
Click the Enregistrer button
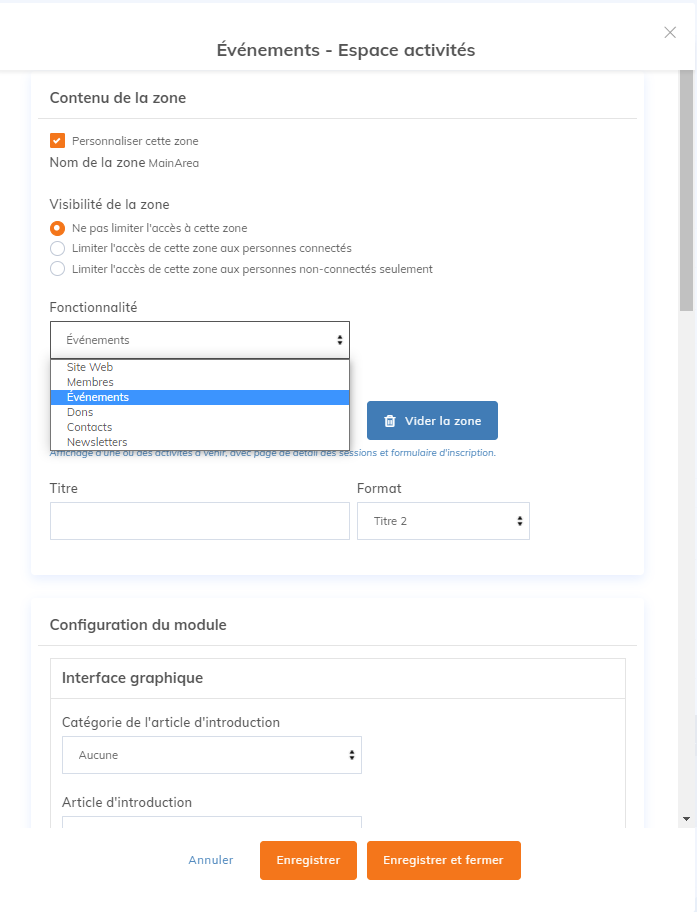point(308,860)
